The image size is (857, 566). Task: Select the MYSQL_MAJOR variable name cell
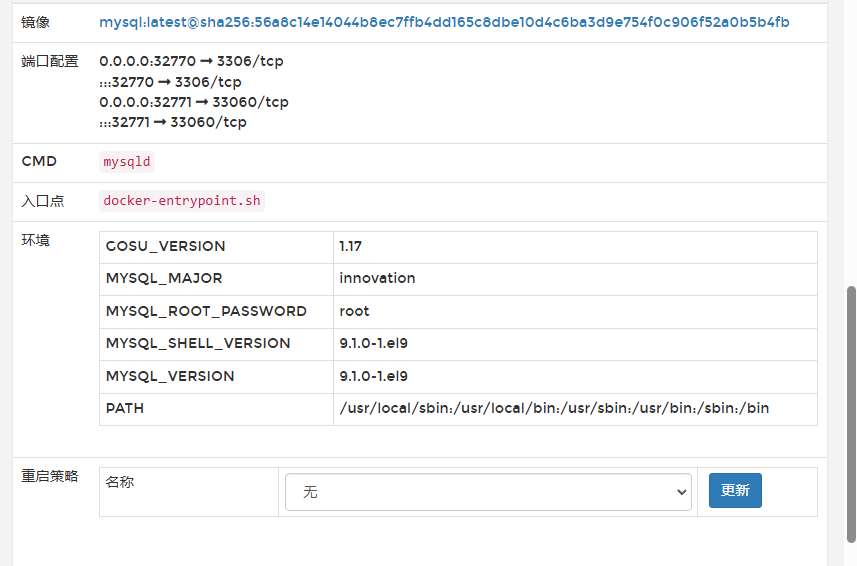(x=164, y=278)
